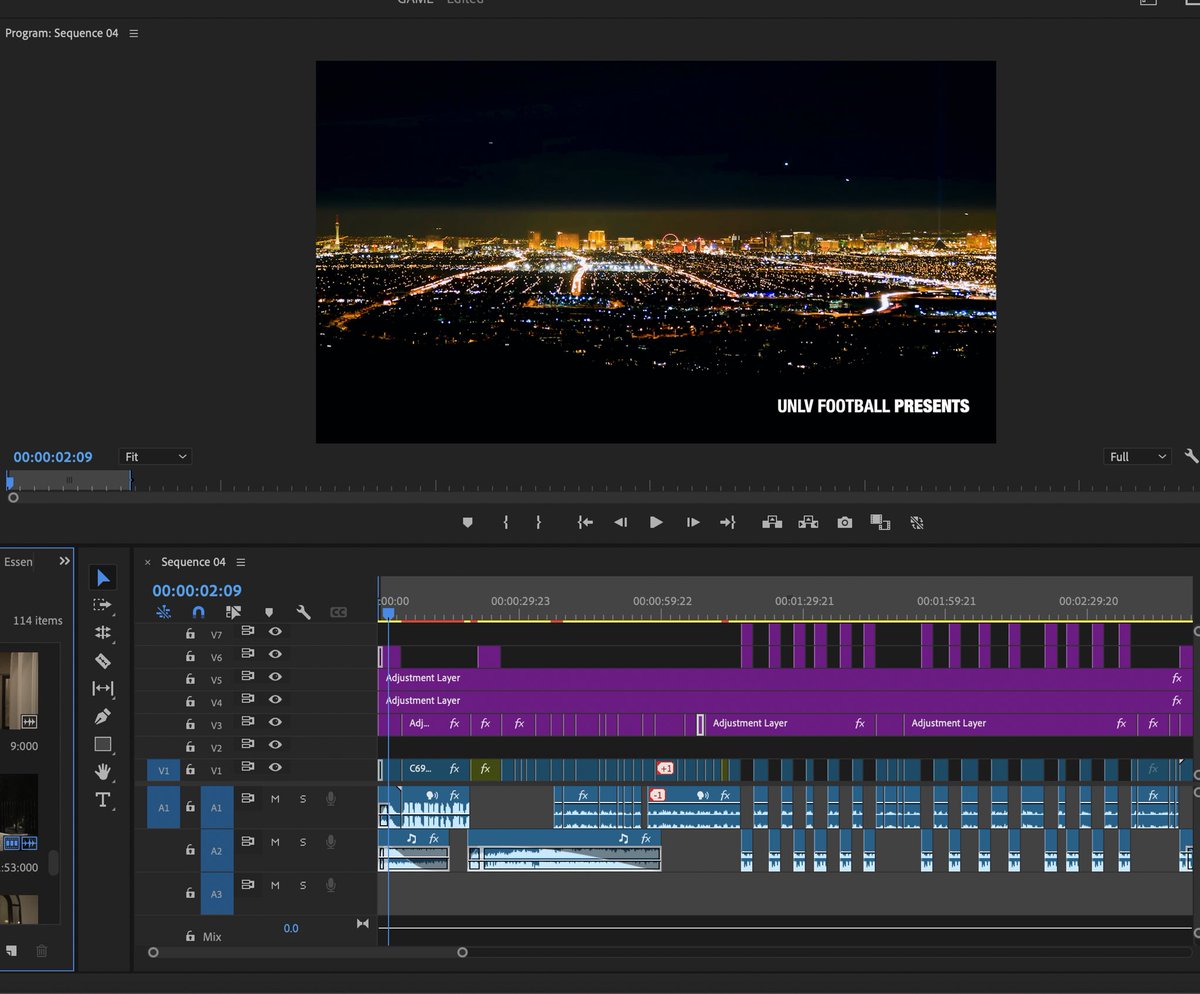Image resolution: width=1200 pixels, height=994 pixels.
Task: Click the Lift button
Action: pos(771,522)
